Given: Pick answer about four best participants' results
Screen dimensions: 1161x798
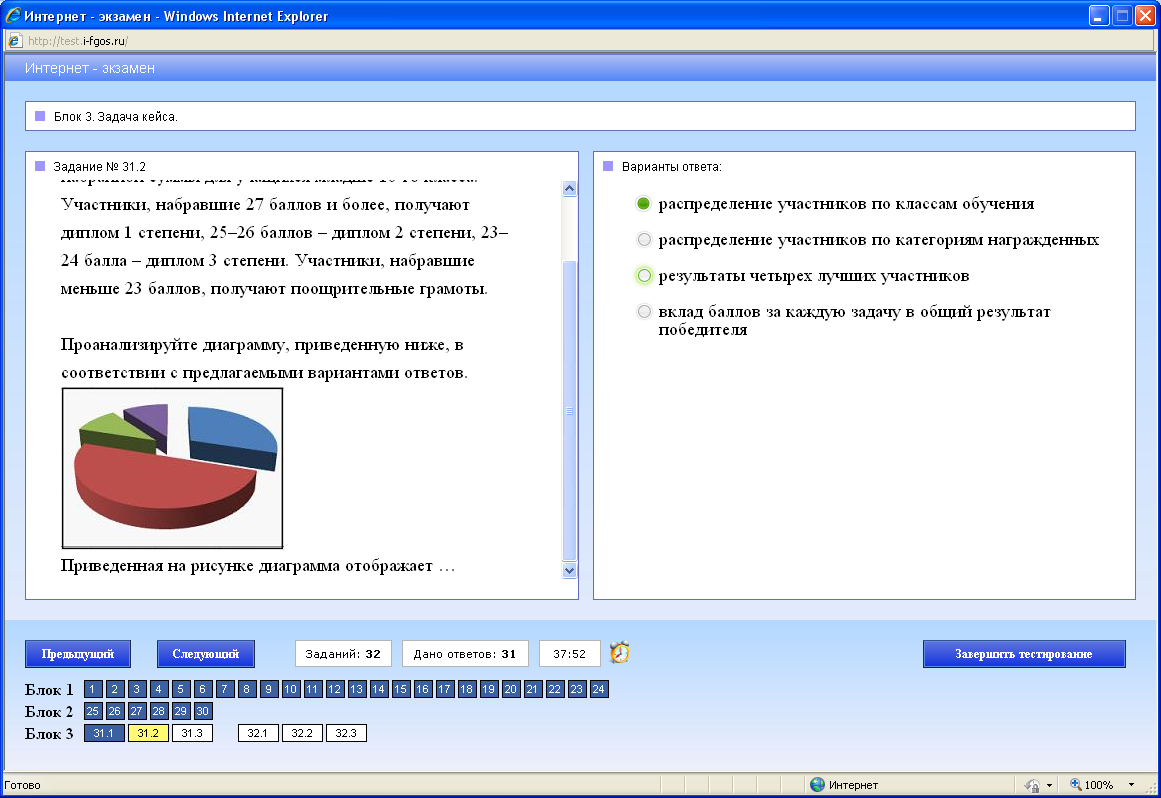Looking at the screenshot, I should click(643, 276).
